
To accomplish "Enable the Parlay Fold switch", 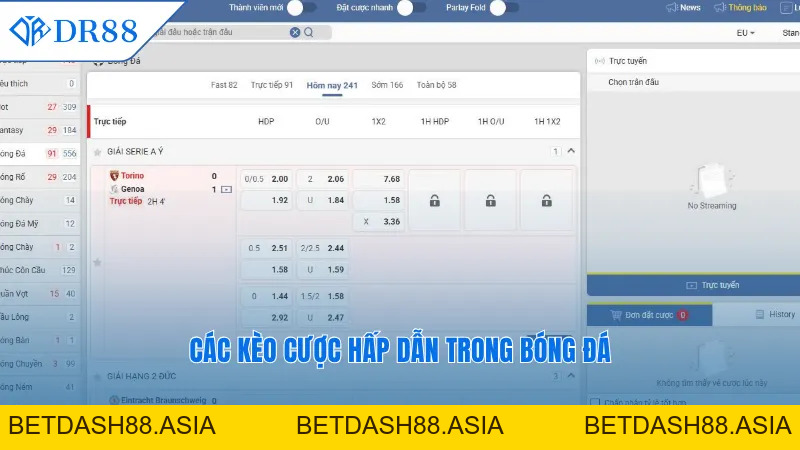I will [504, 8].
